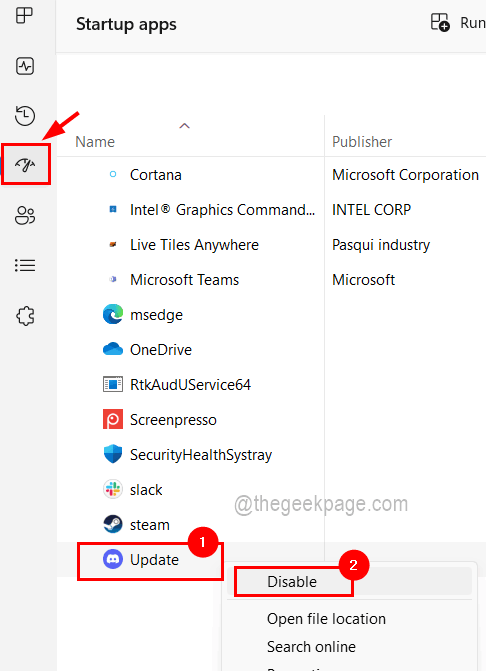
Task: Select the slack row name
Action: 146,490
